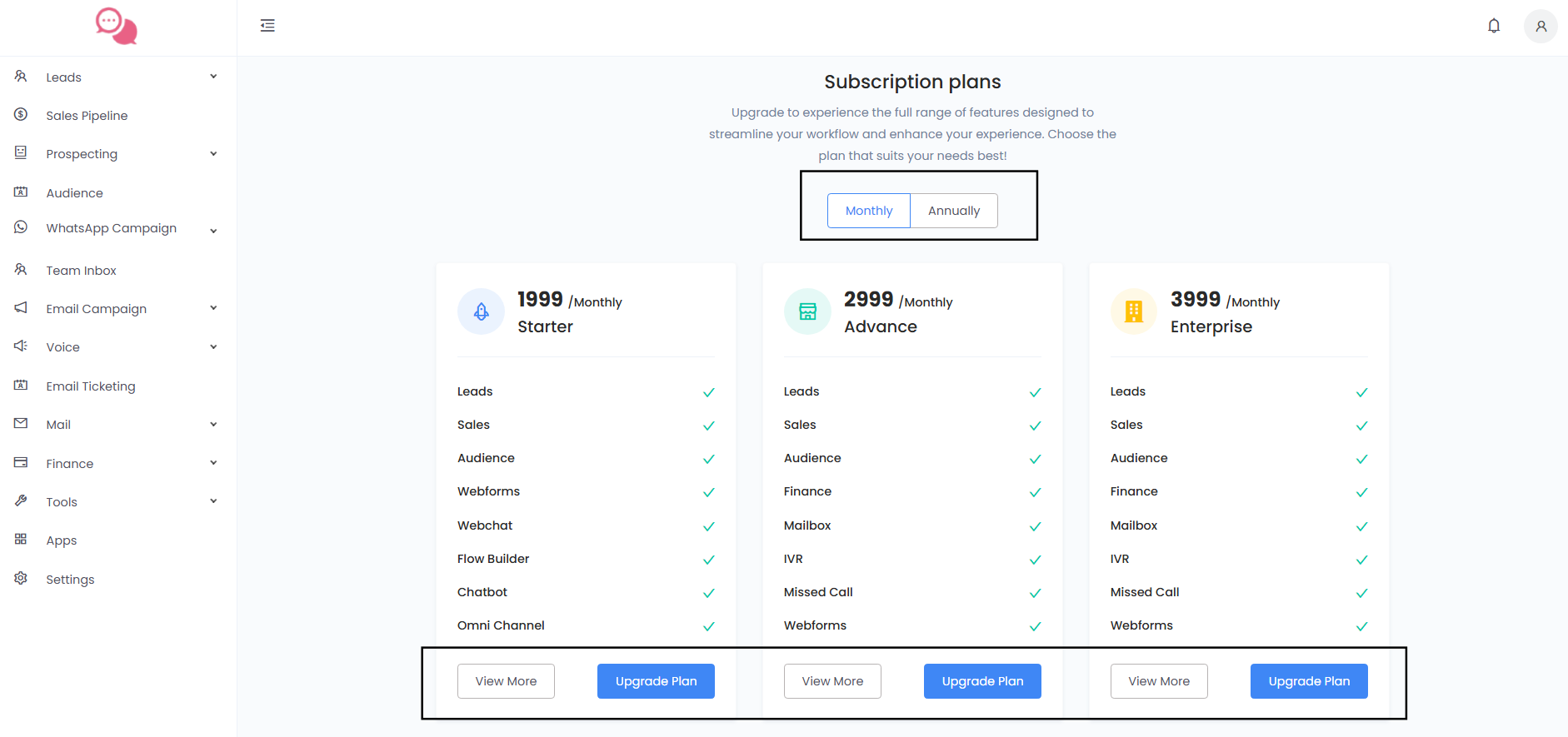Select the Apps sidebar icon
Viewport: 1568px width, 737px height.
click(x=21, y=540)
